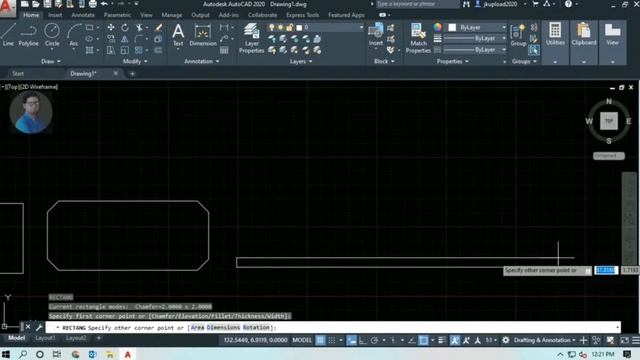Click the Undo arrow

(x=104, y=4)
